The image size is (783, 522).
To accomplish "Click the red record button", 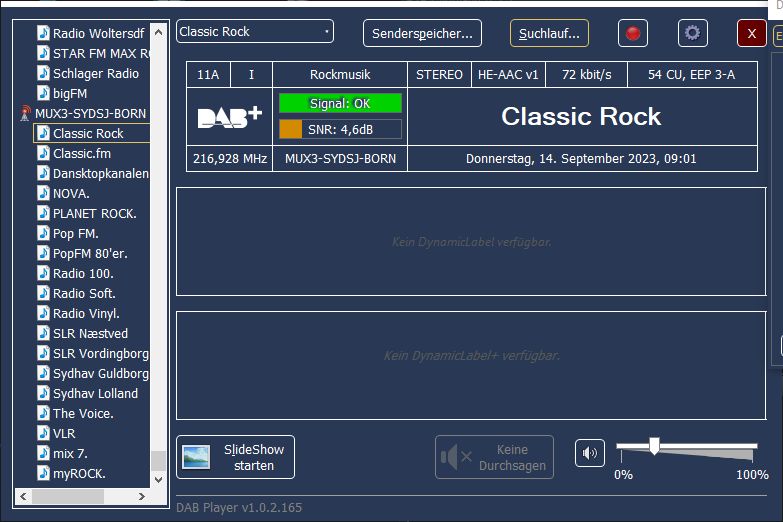I will pyautogui.click(x=632, y=33).
